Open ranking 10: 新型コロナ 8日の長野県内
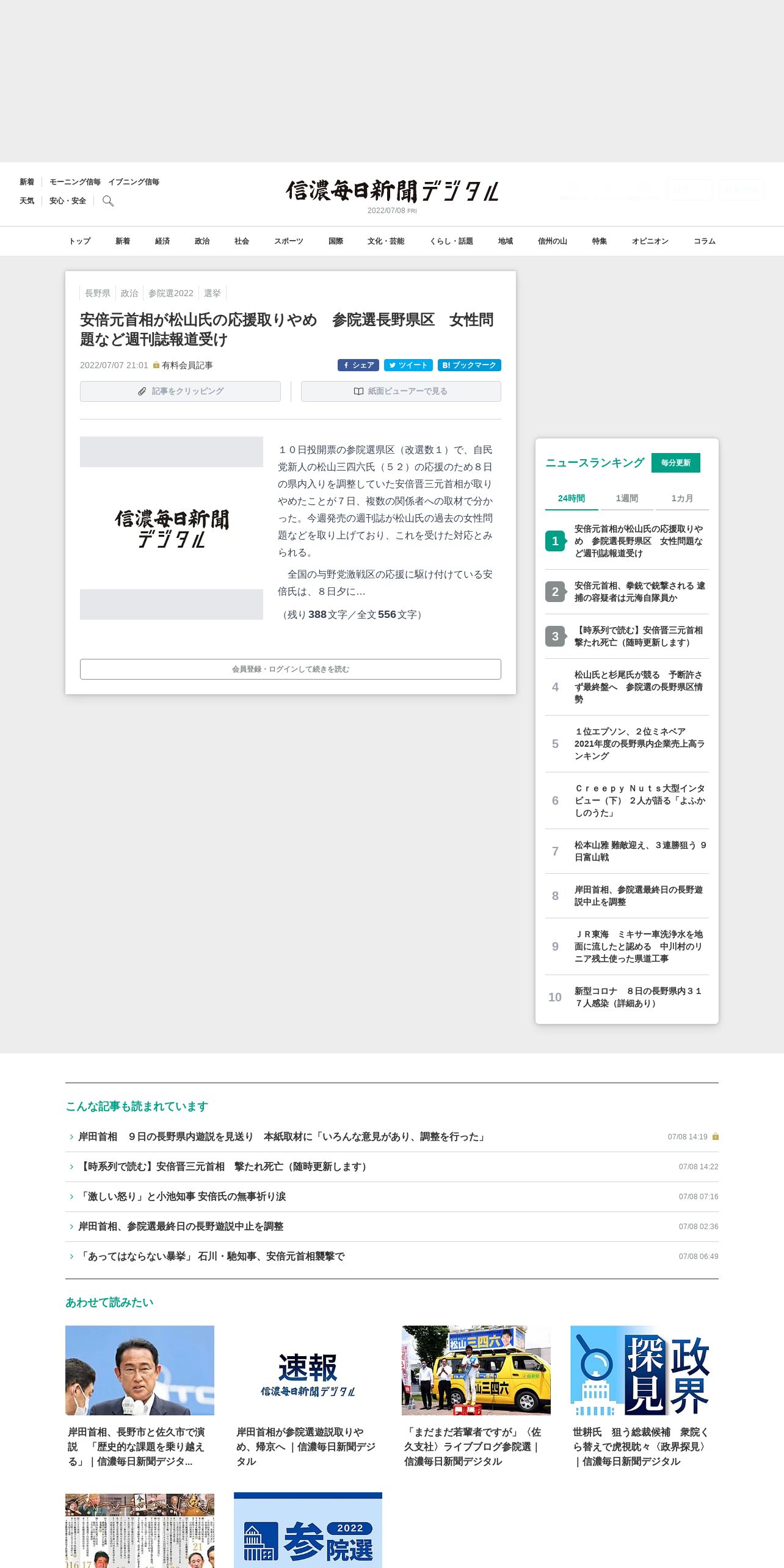 point(627,997)
